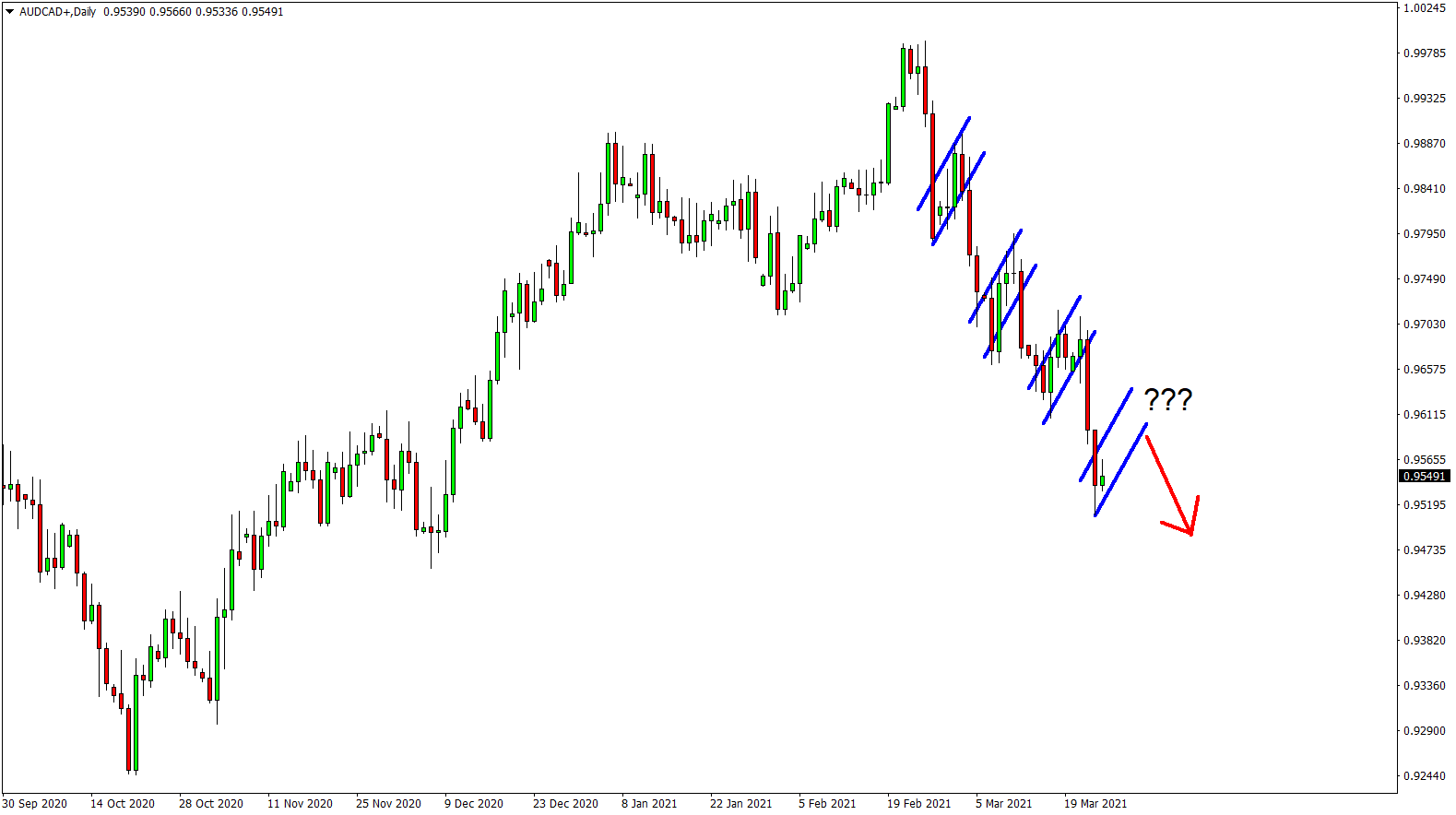The height and width of the screenshot is (815, 1456).
Task: Click the 5 Mar 2021 date label
Action: click(1004, 804)
